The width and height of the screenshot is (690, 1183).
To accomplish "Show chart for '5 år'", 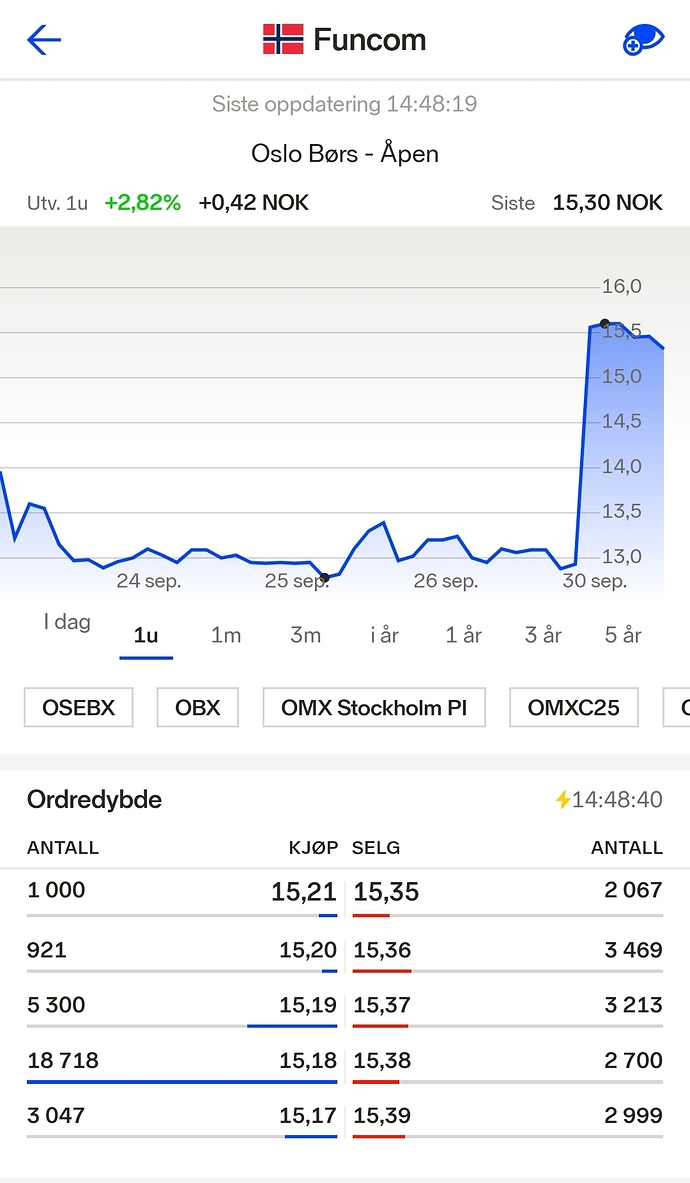I will (x=623, y=635).
